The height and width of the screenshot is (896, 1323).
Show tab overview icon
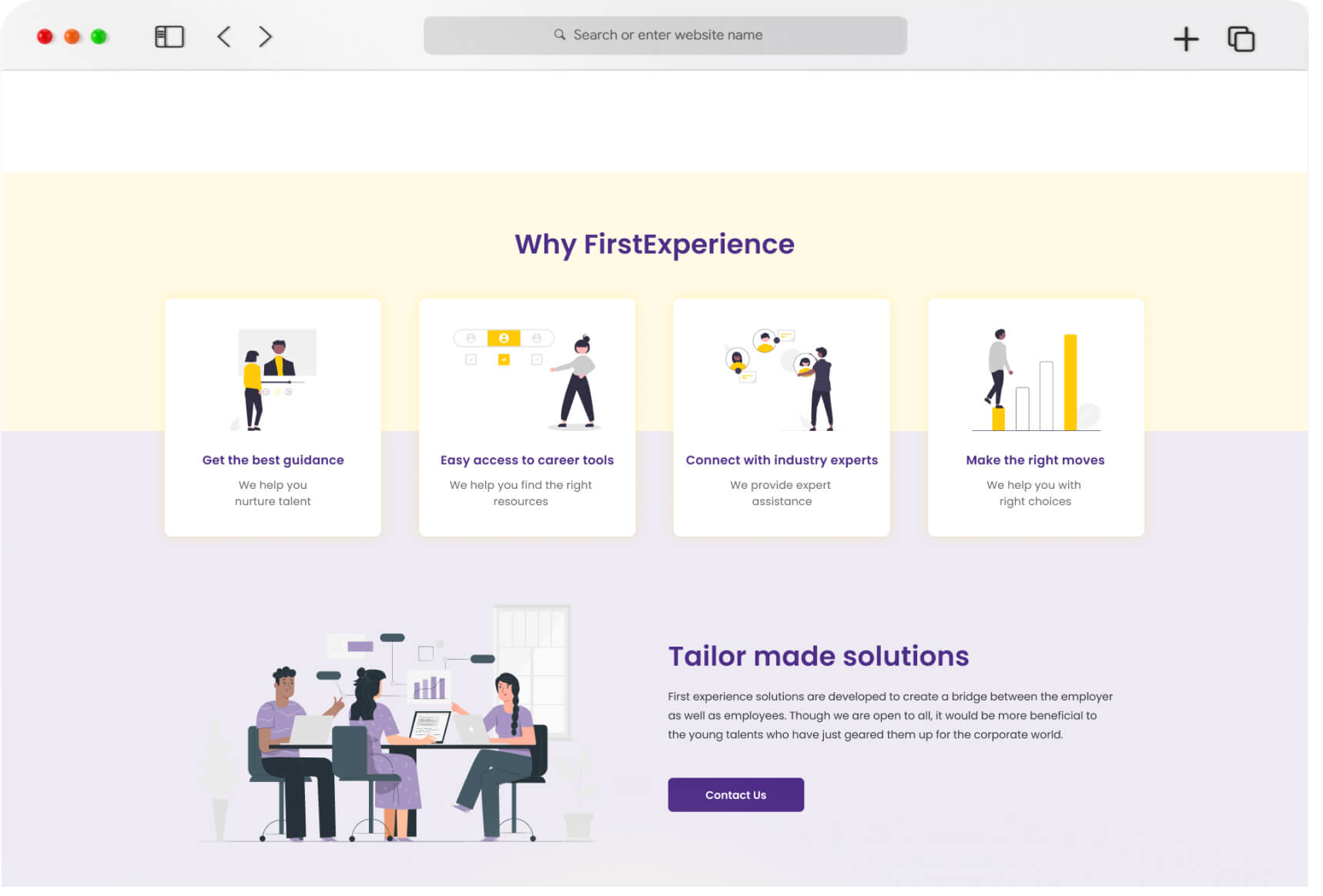point(1240,38)
